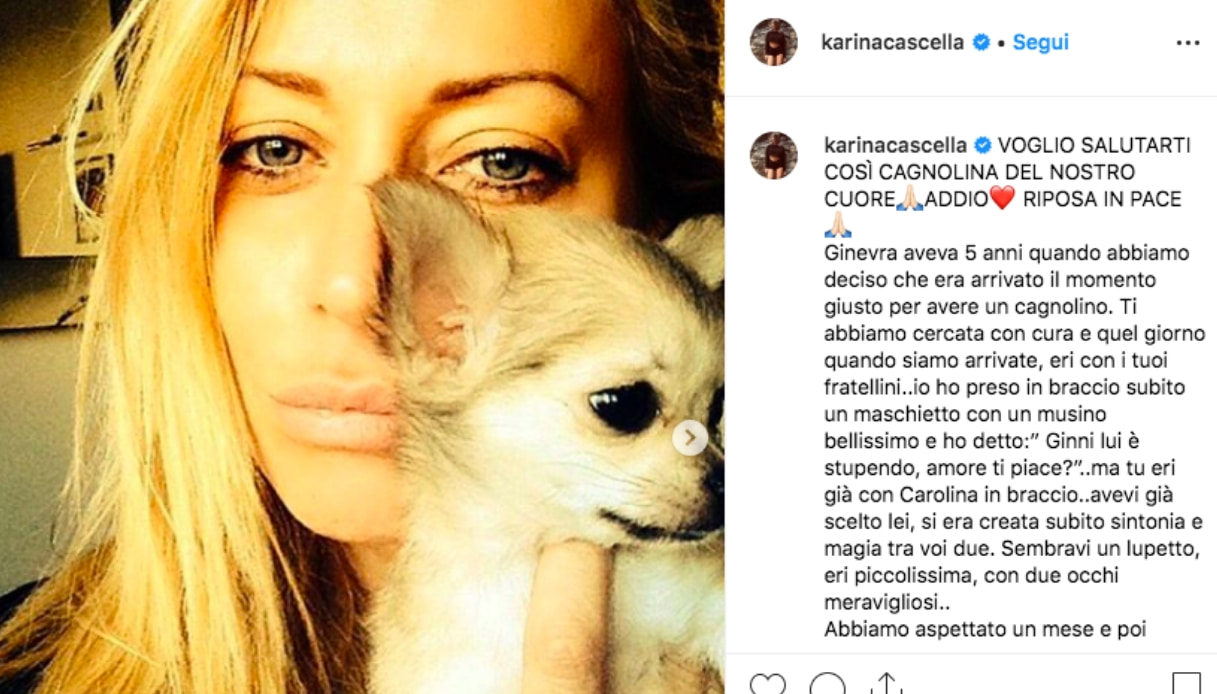Open the karinacascella username in the caption
Viewport: 1217px width, 694px height.
point(892,145)
